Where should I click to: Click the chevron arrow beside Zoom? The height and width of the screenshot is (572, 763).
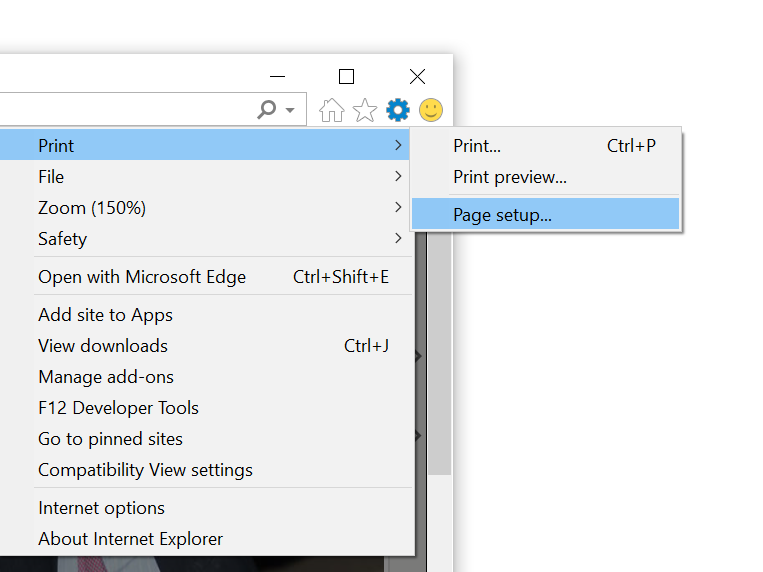(399, 207)
